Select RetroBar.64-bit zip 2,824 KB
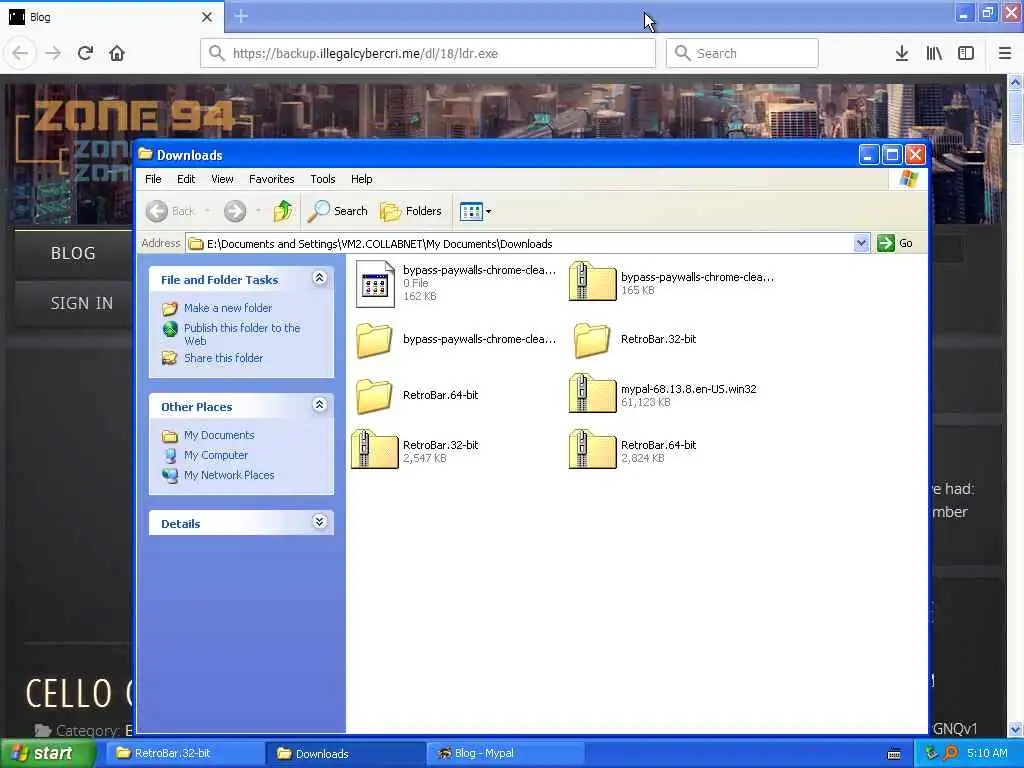 point(633,450)
